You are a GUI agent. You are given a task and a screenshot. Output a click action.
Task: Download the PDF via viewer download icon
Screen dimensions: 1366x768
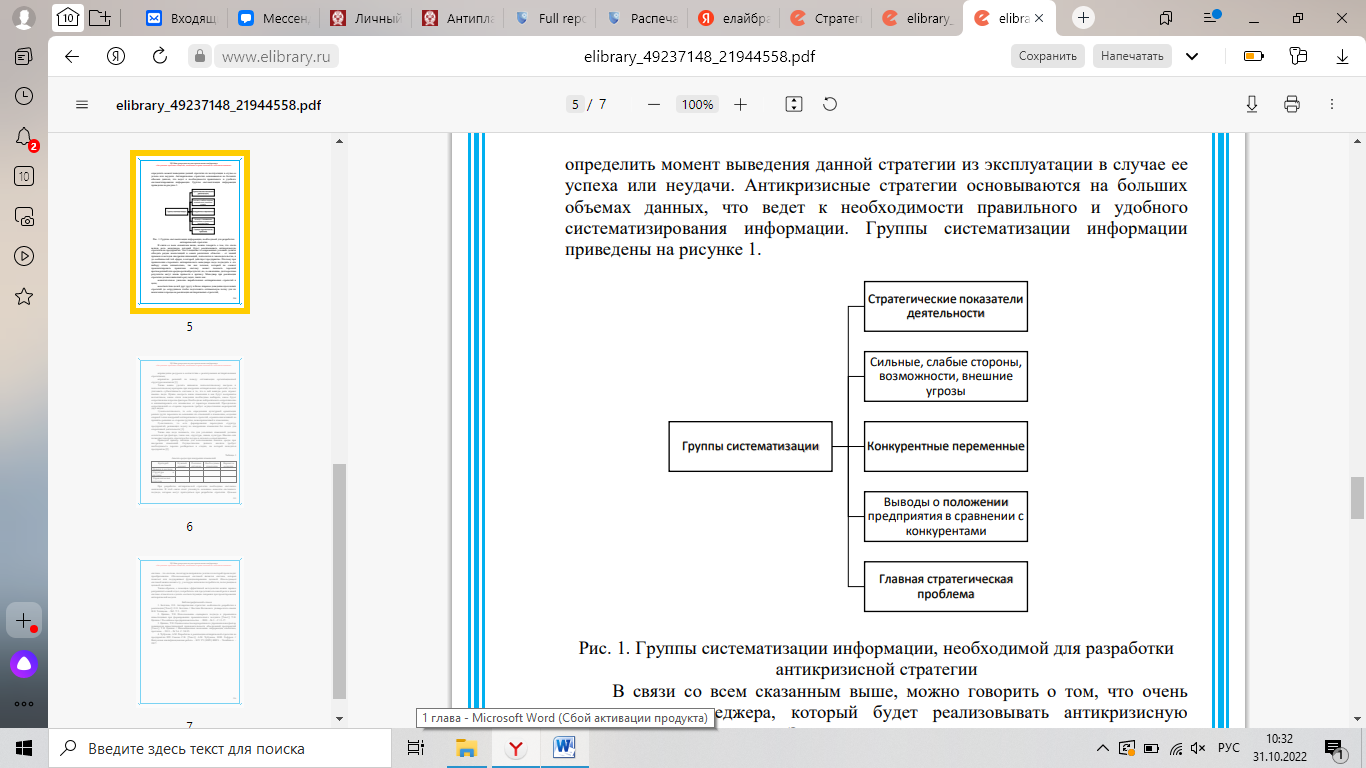coord(1252,103)
